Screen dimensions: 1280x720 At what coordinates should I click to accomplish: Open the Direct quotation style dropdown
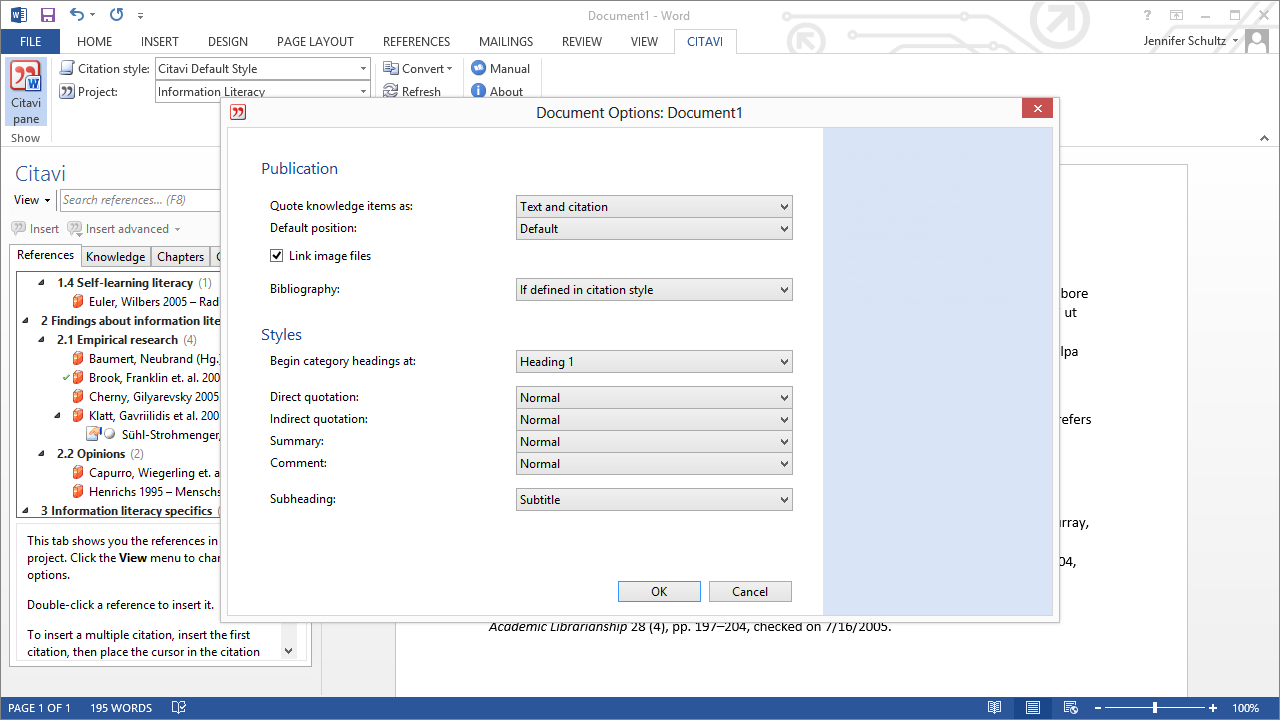tap(654, 398)
